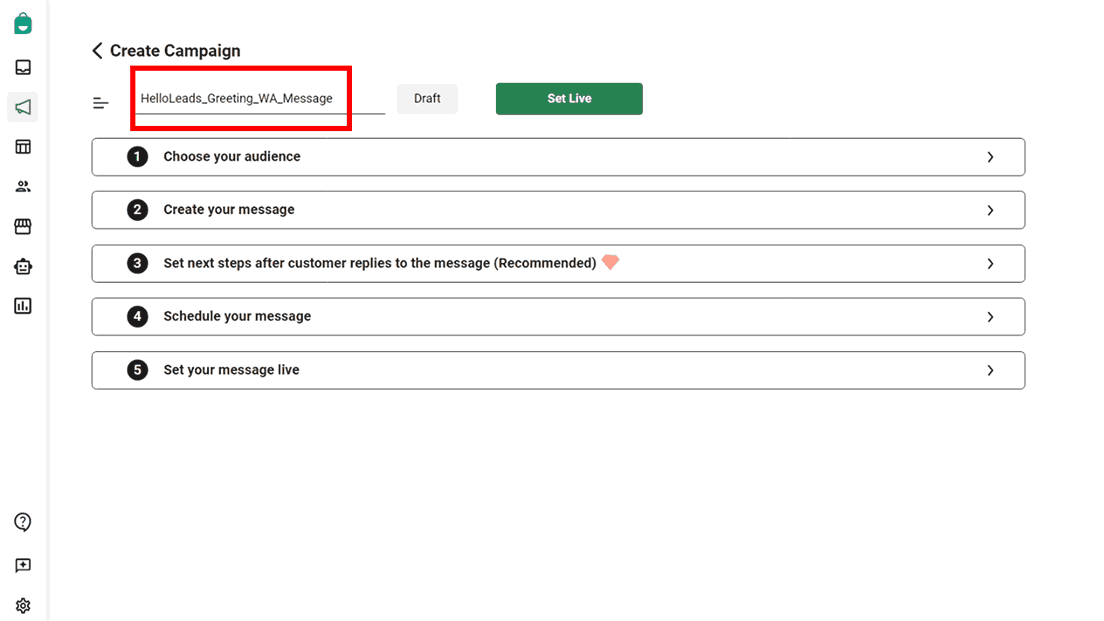Viewport: 1104px width, 621px height.
Task: Open the storefront shop icon
Action: pyautogui.click(x=23, y=226)
